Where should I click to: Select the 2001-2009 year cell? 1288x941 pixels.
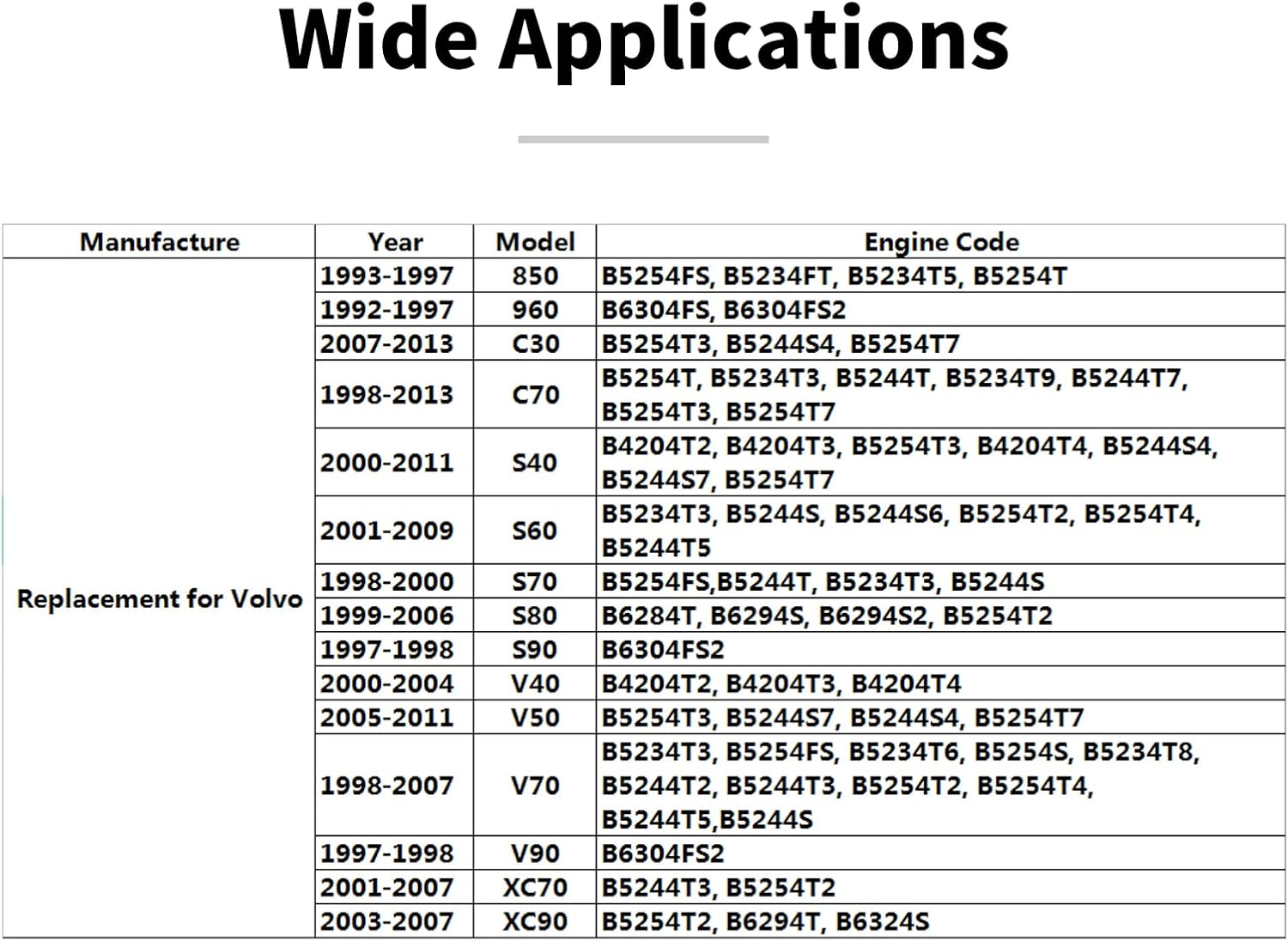pos(387,530)
